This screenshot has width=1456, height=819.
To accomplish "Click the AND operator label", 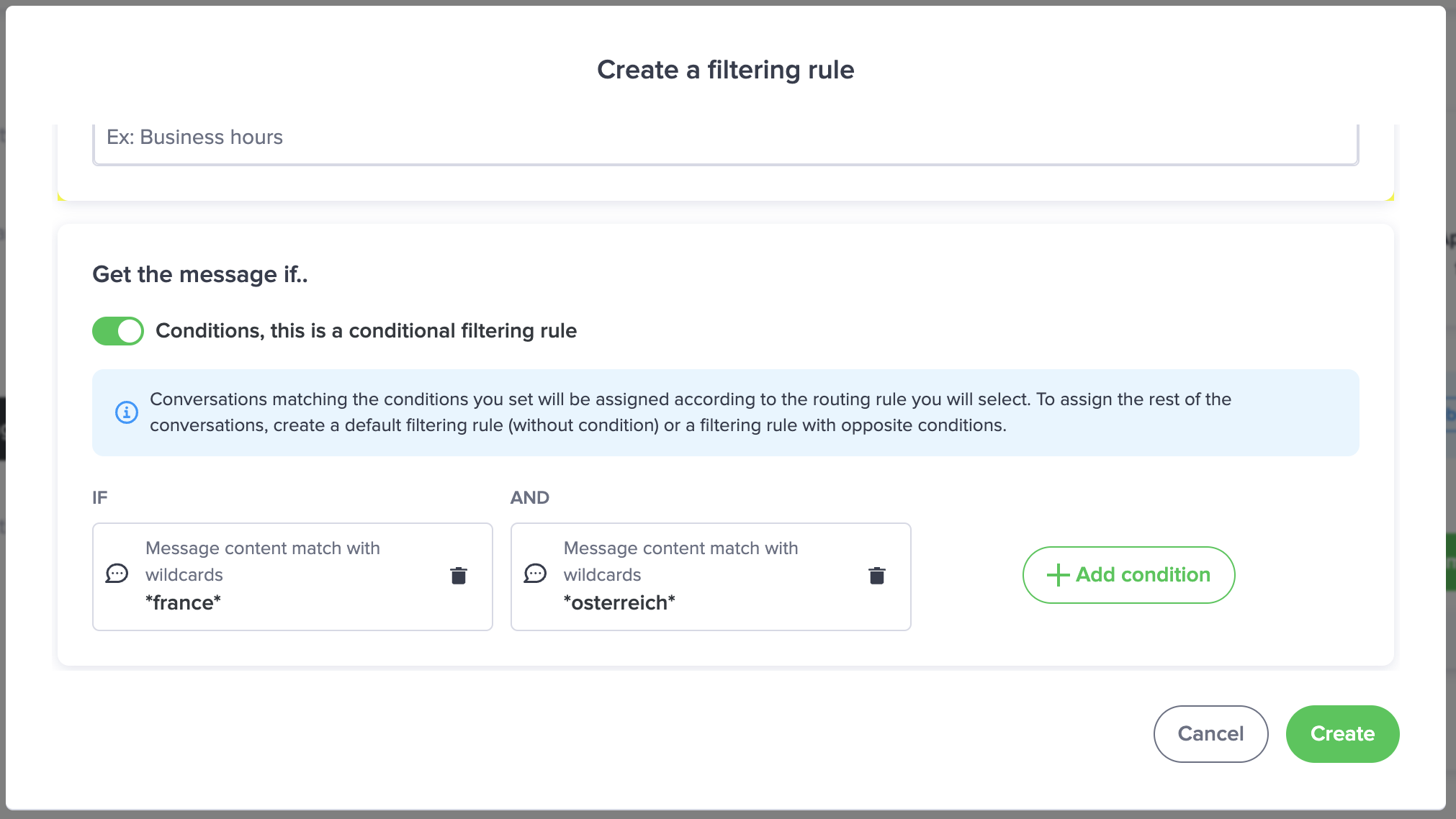I will 530,498.
